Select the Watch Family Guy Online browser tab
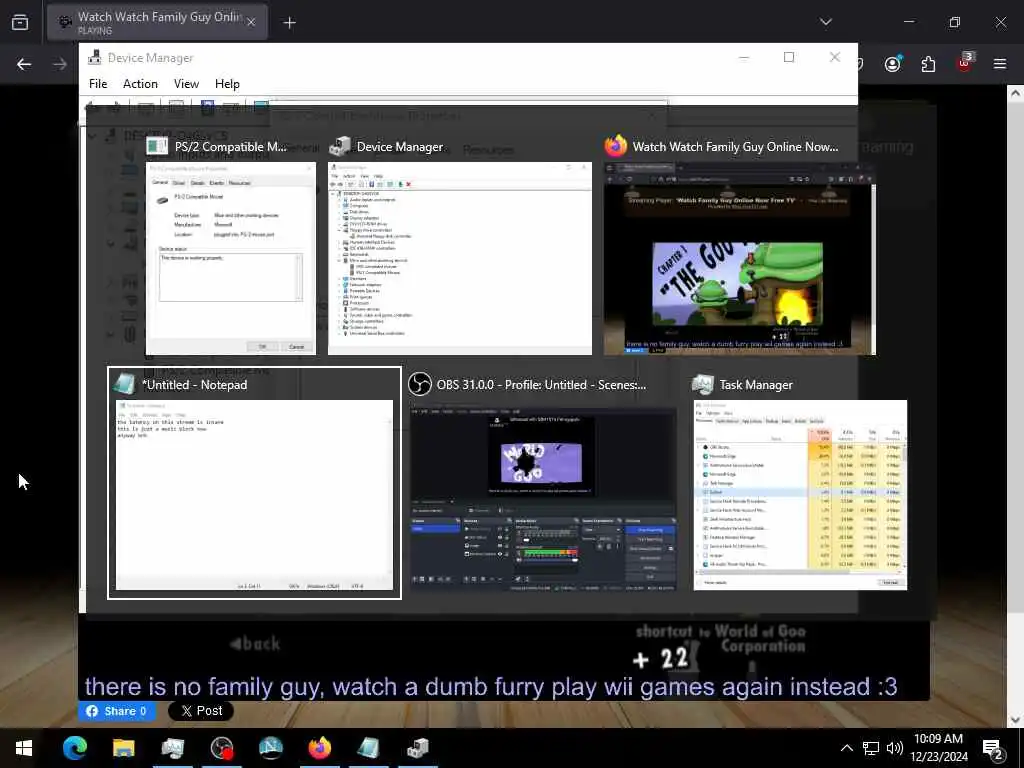1024x768 pixels. point(157,22)
